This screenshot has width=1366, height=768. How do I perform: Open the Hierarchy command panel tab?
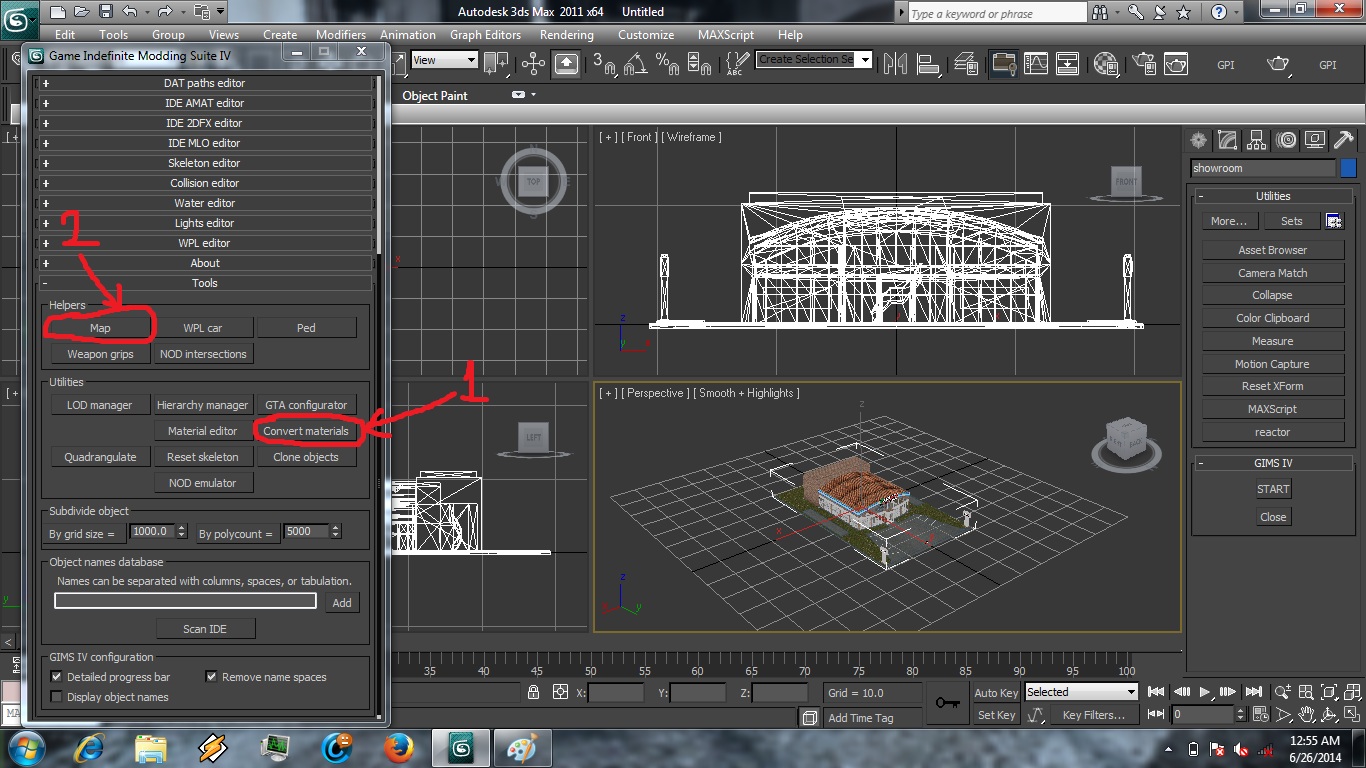tap(1257, 140)
